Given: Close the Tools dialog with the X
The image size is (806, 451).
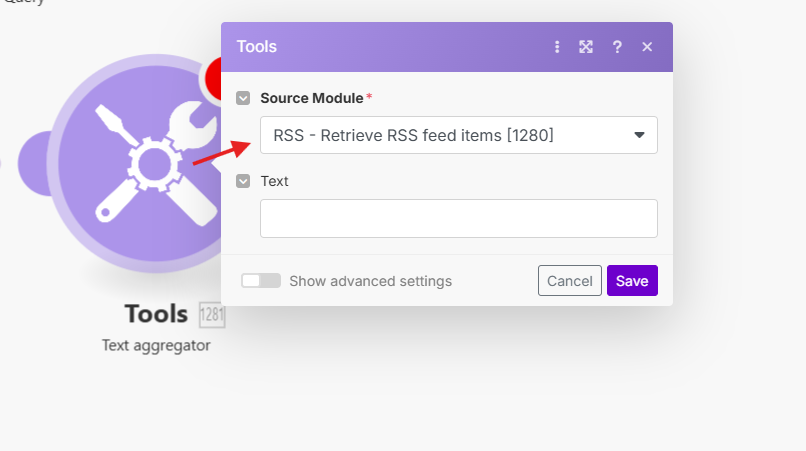Looking at the screenshot, I should pos(647,47).
